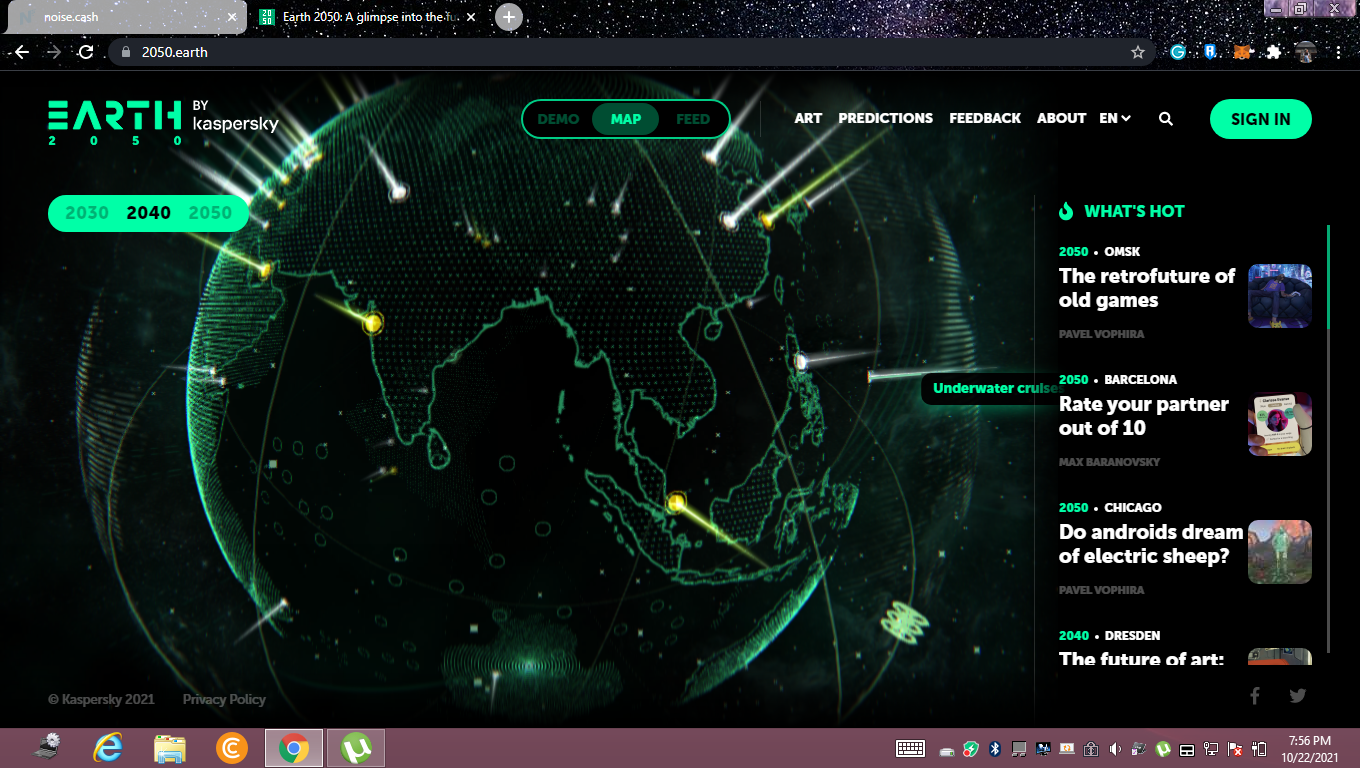View site info via the padlock icon
Image resolution: width=1360 pixels, height=768 pixels.
point(126,52)
